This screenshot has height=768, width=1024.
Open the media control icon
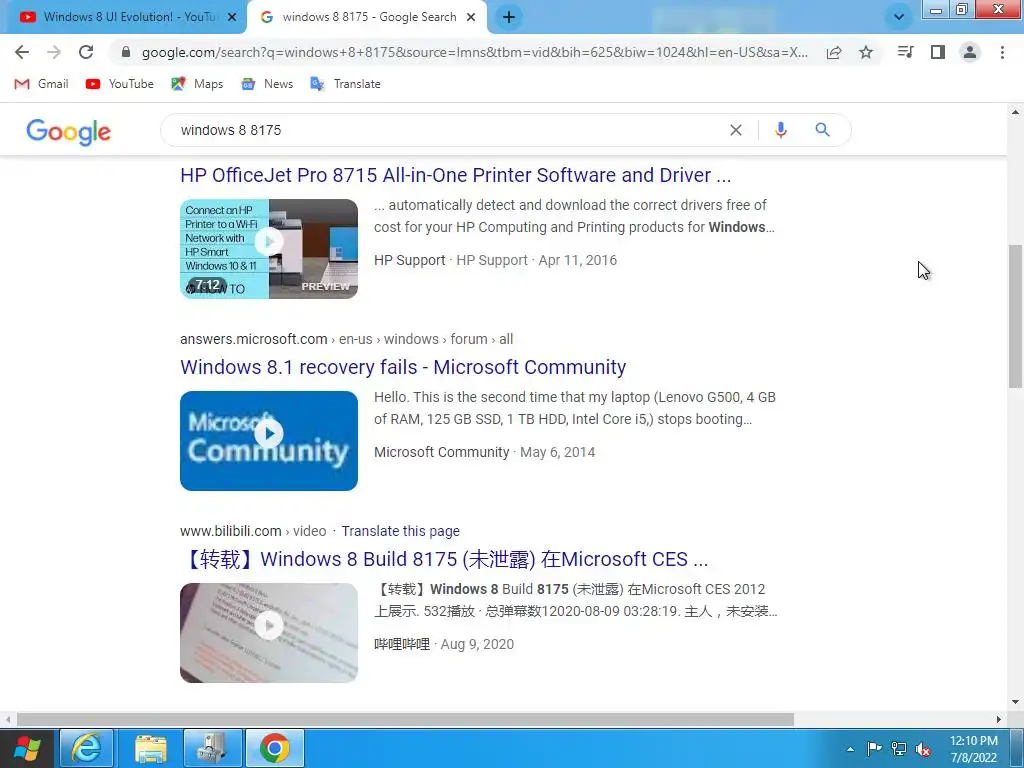(905, 52)
